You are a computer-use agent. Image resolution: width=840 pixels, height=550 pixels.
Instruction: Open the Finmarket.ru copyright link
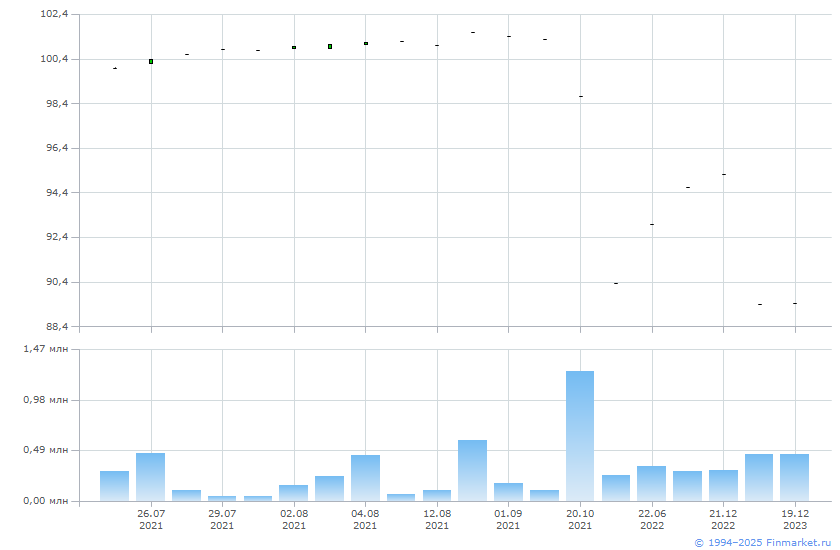click(762, 543)
